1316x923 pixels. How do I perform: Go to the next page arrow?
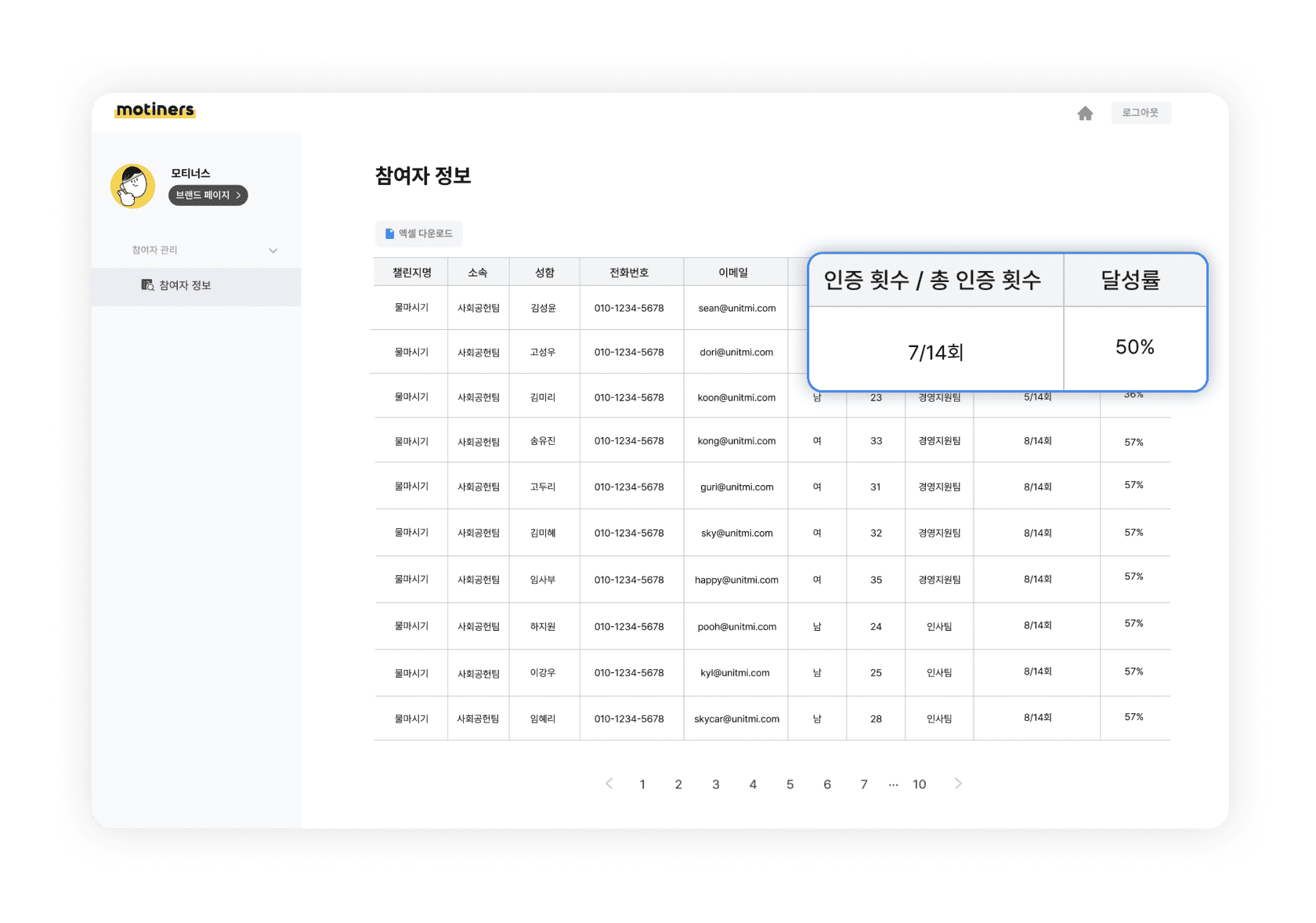point(958,784)
